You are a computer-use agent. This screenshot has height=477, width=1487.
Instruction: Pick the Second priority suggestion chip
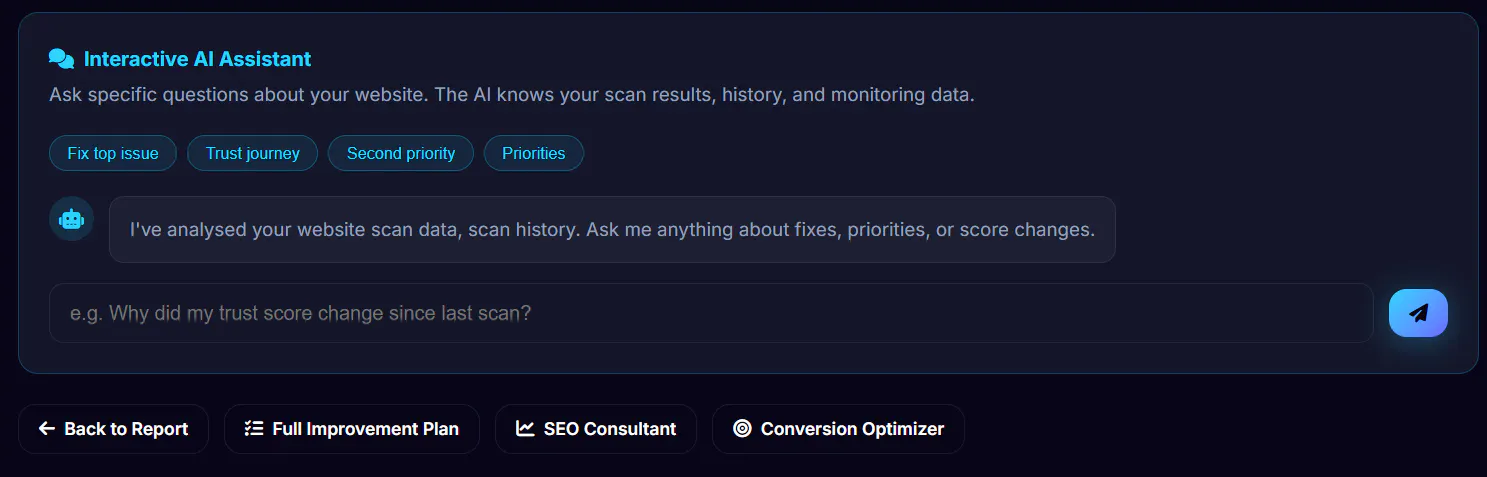click(x=401, y=153)
